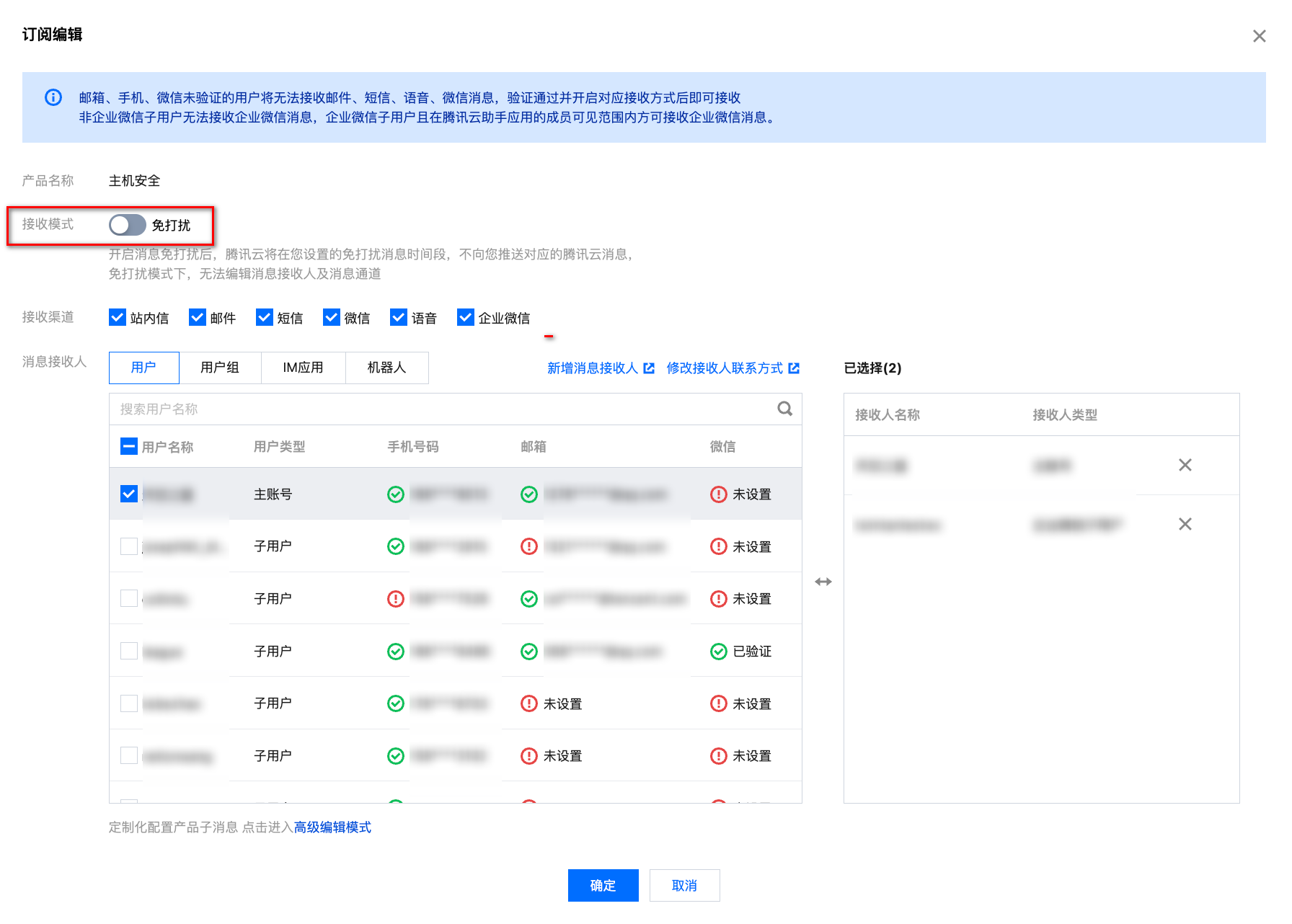Click the search magnifier icon

point(785,409)
